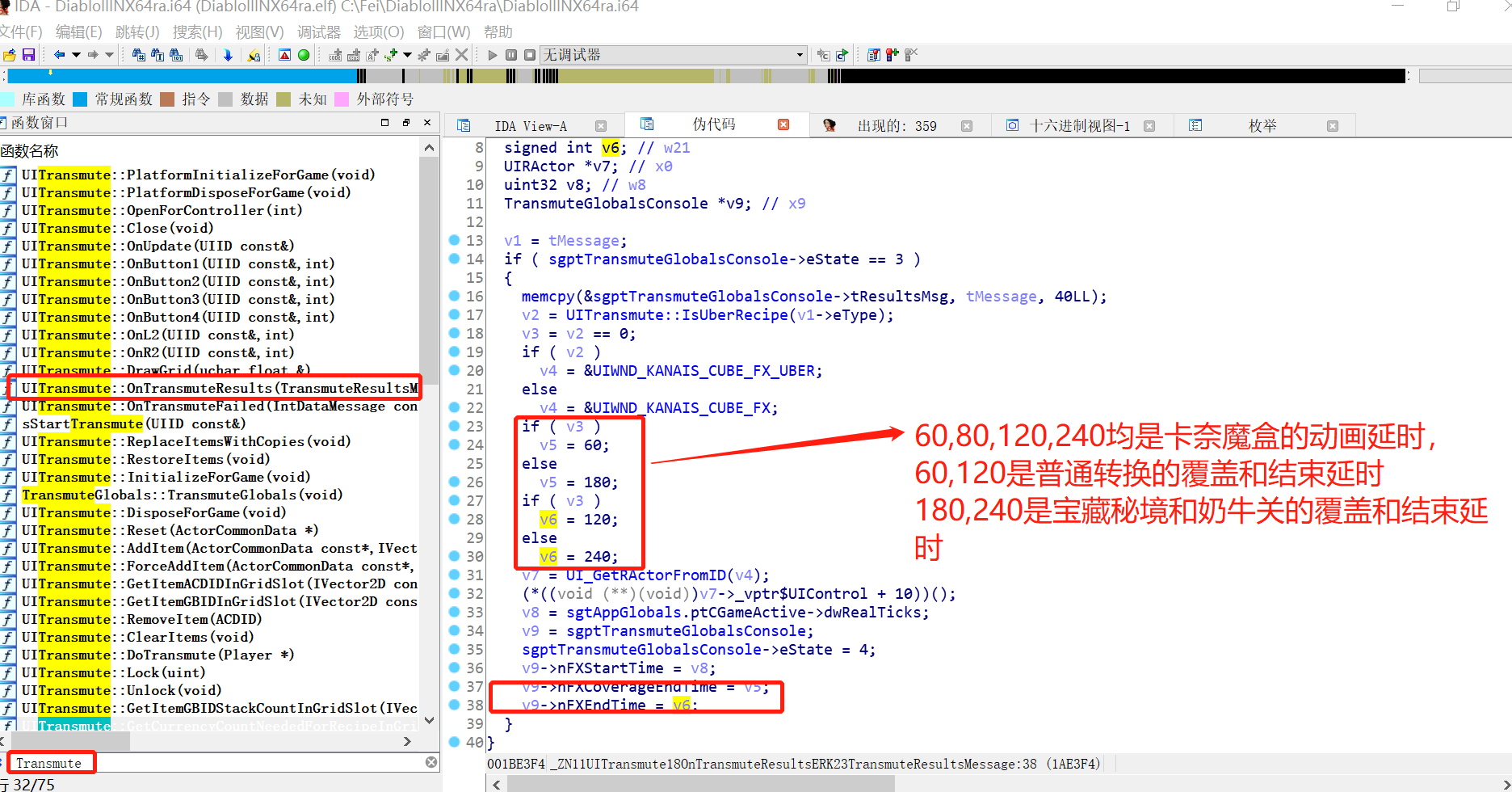Open the 跳转(J) menu
The height and width of the screenshot is (792, 1512).
click(137, 32)
